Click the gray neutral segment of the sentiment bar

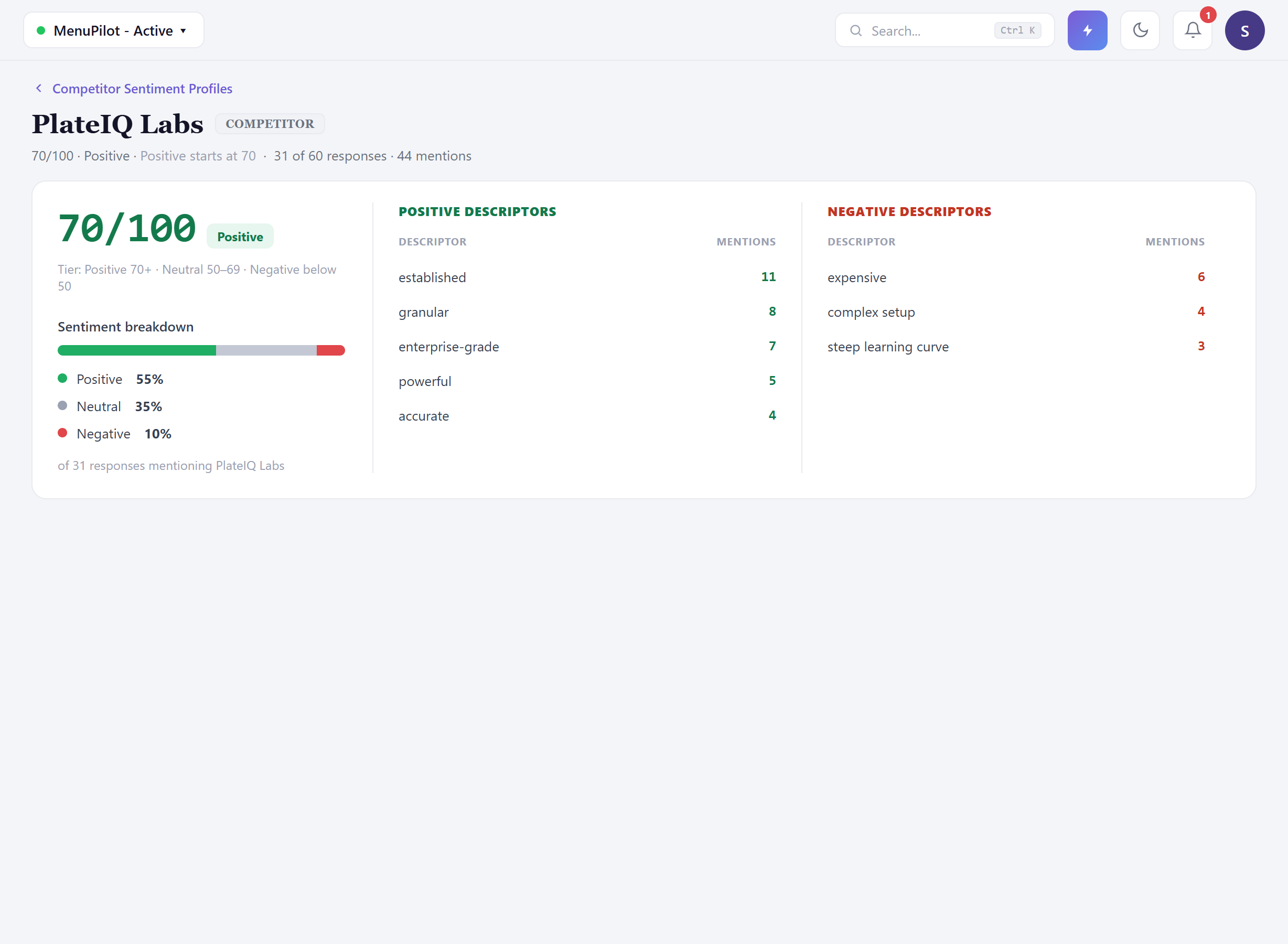tap(266, 350)
